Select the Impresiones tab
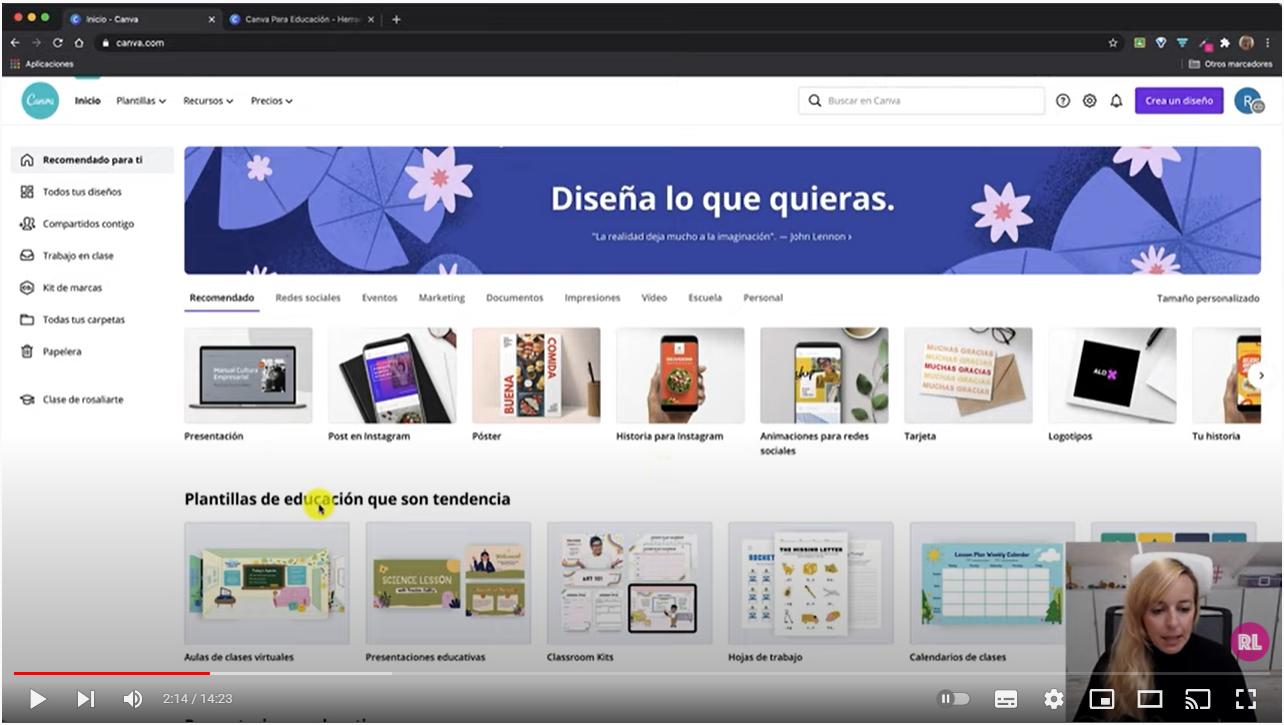Screen dimensions: 1284x725 point(592,298)
